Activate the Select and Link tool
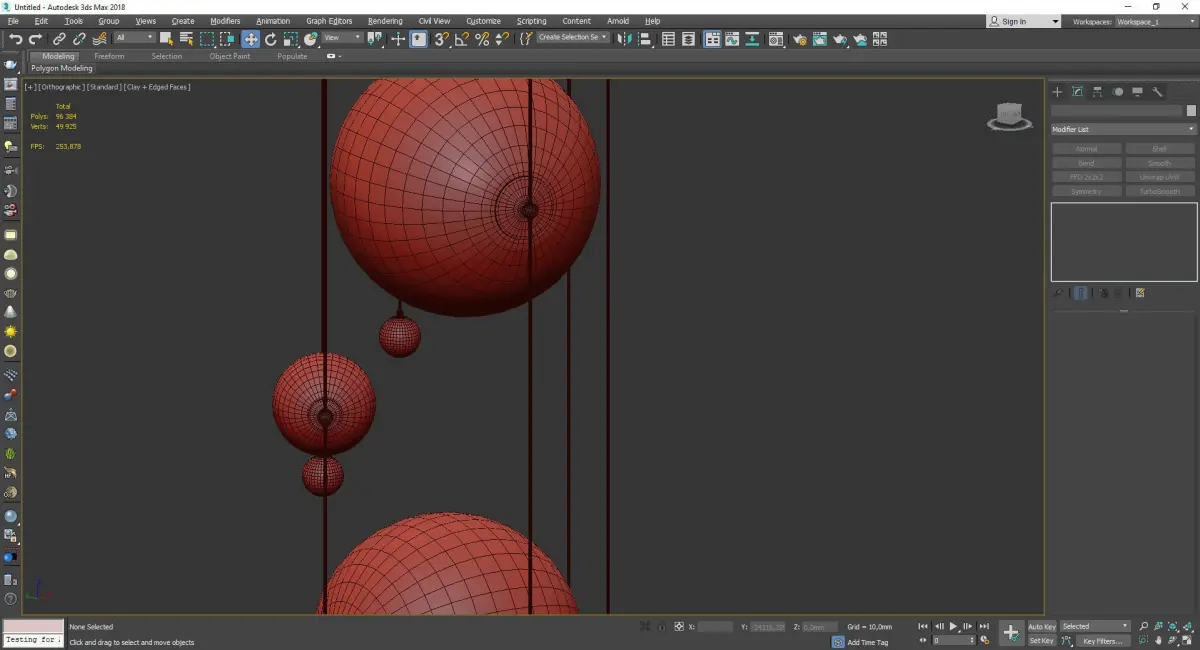This screenshot has width=1200, height=650. pos(59,39)
